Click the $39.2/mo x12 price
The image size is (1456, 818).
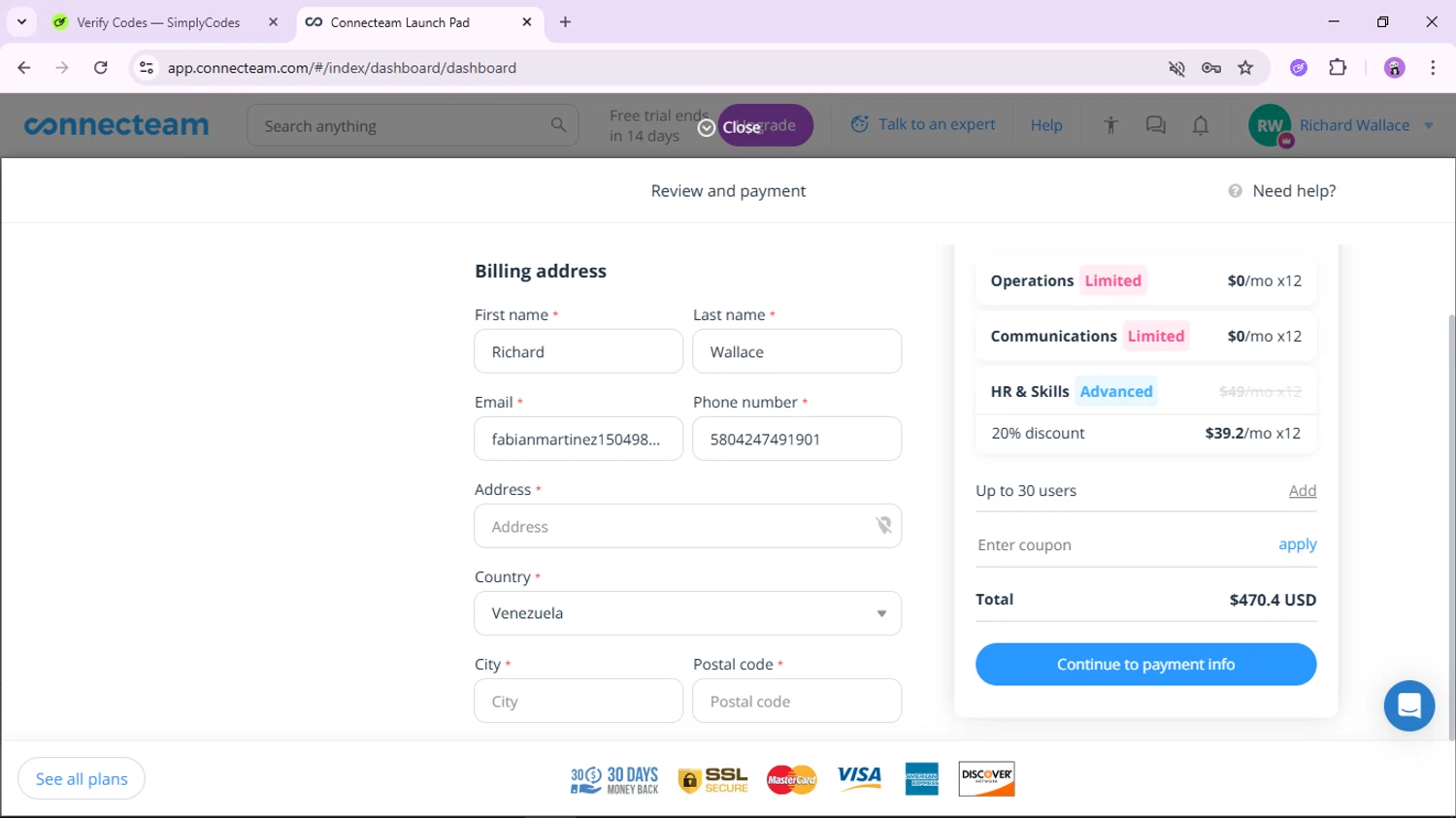[x=1253, y=433]
